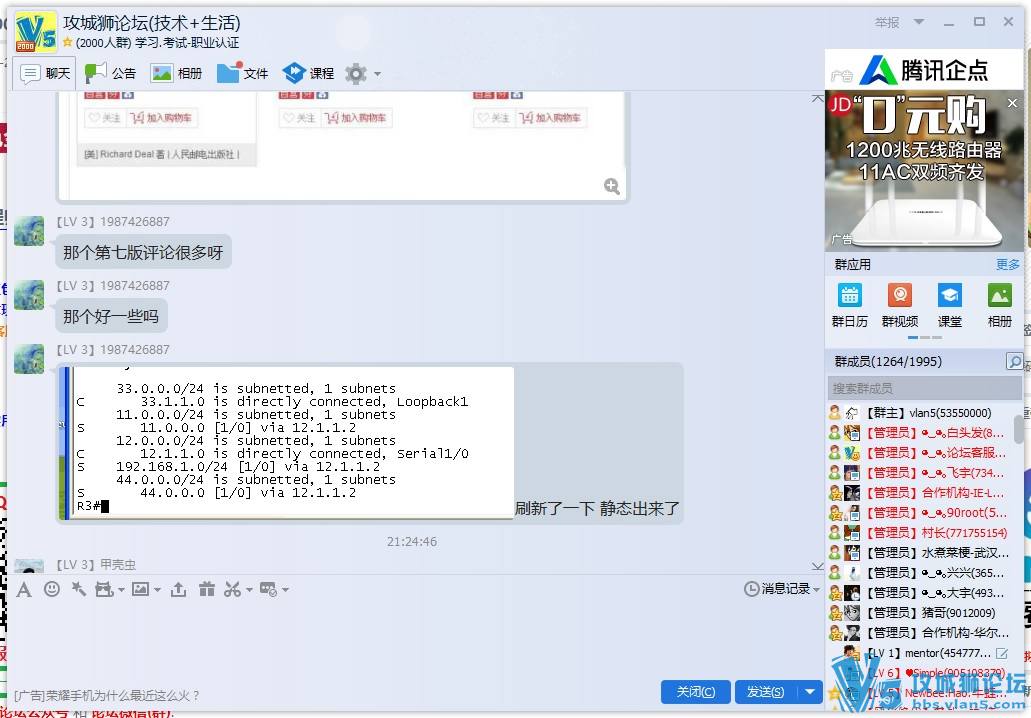Open the gift icon in chat toolbar
Image resolution: width=1031 pixels, height=718 pixels.
(x=207, y=589)
